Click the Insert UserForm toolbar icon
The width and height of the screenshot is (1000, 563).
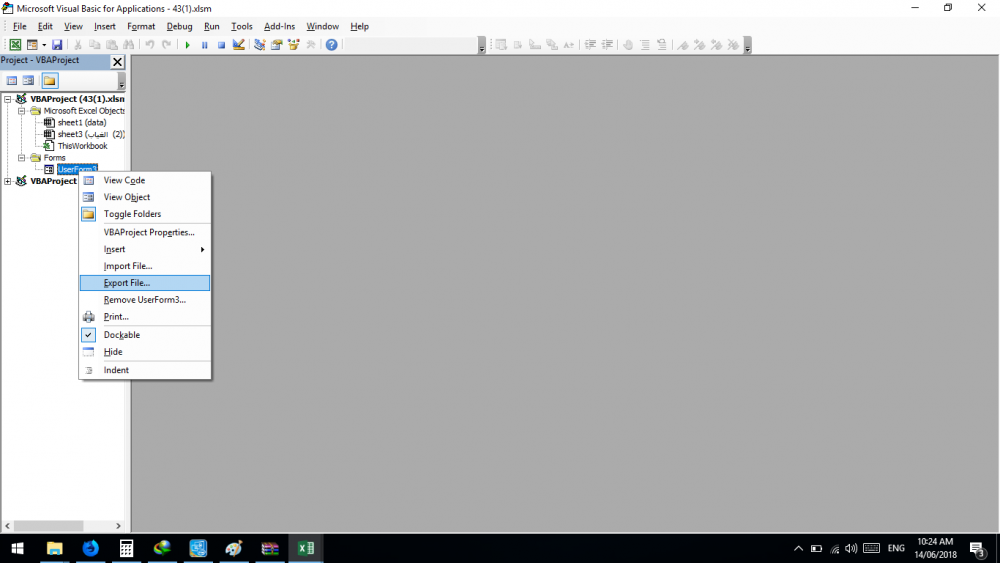click(x=31, y=45)
